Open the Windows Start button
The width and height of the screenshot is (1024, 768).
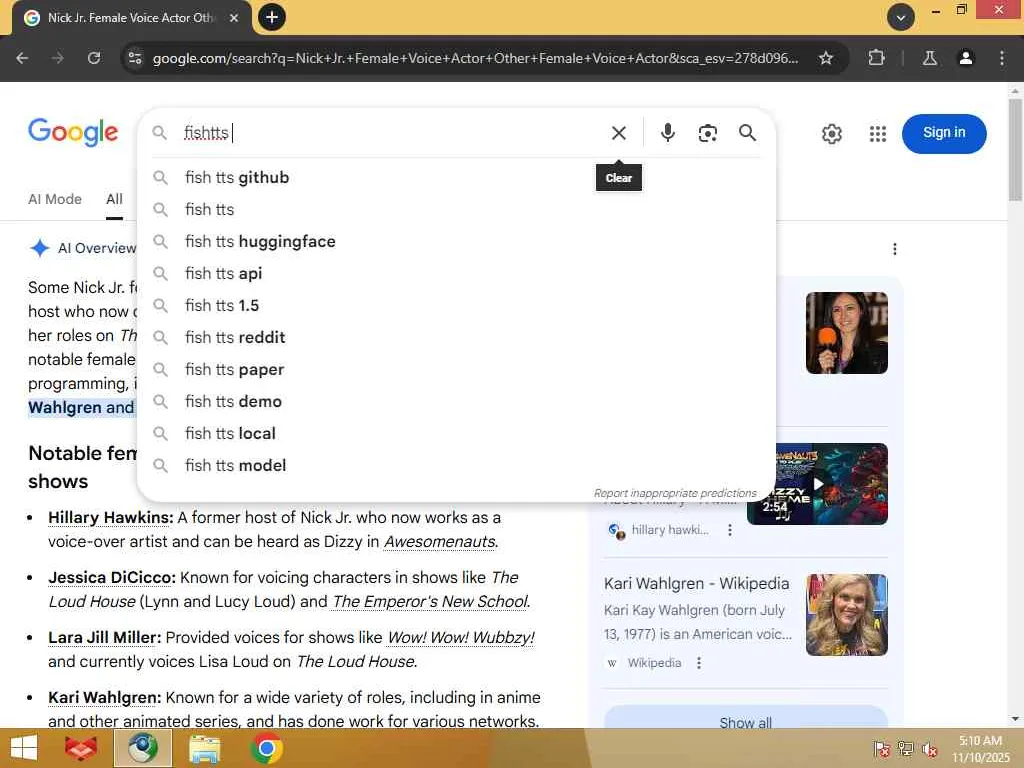24,748
